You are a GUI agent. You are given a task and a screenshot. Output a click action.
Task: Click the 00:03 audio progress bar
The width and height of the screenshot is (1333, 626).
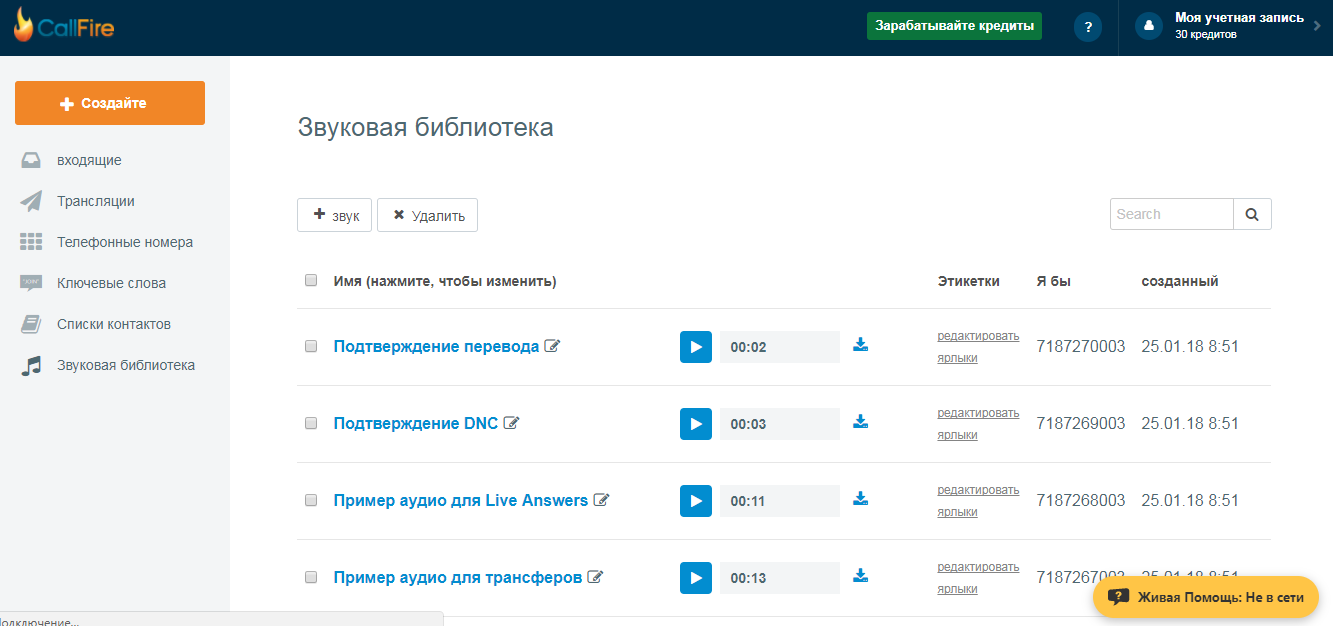(780, 424)
